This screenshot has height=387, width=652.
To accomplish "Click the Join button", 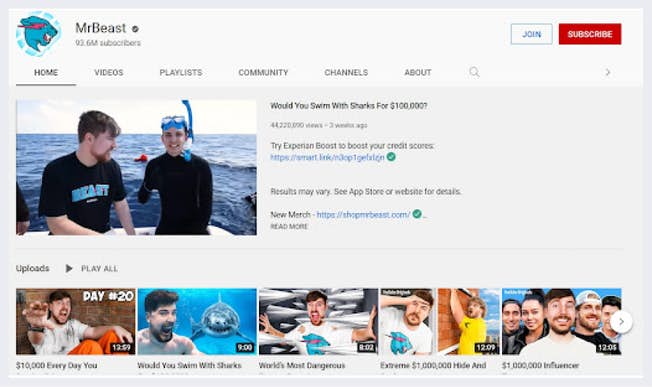I will click(x=531, y=34).
